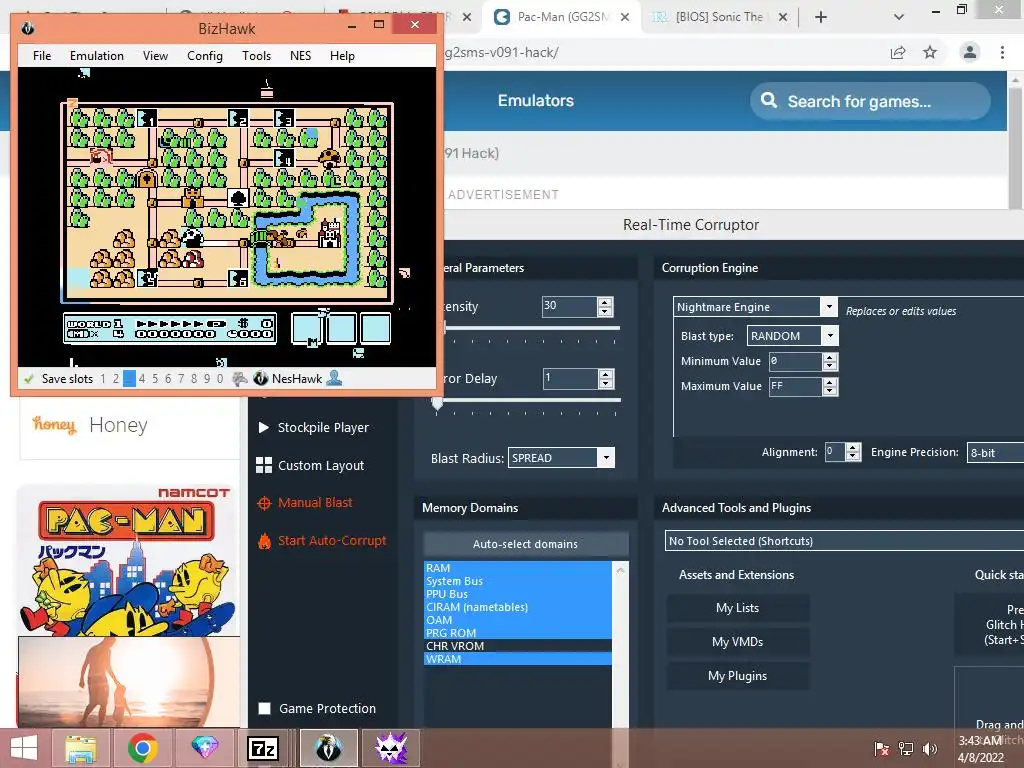
Task: Open the BizHawk File menu
Action: (x=42, y=56)
